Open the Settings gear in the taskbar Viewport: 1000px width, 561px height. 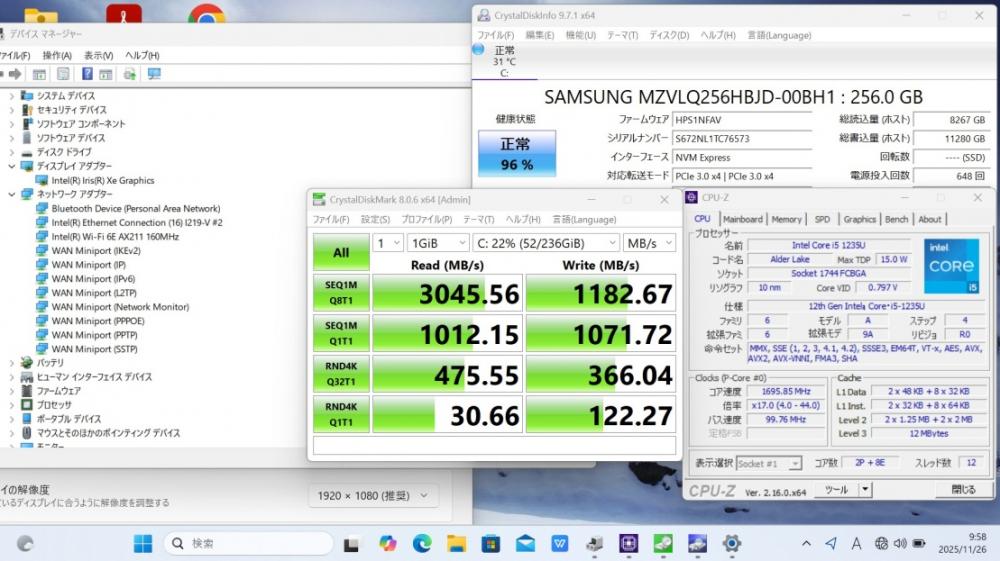pos(732,543)
